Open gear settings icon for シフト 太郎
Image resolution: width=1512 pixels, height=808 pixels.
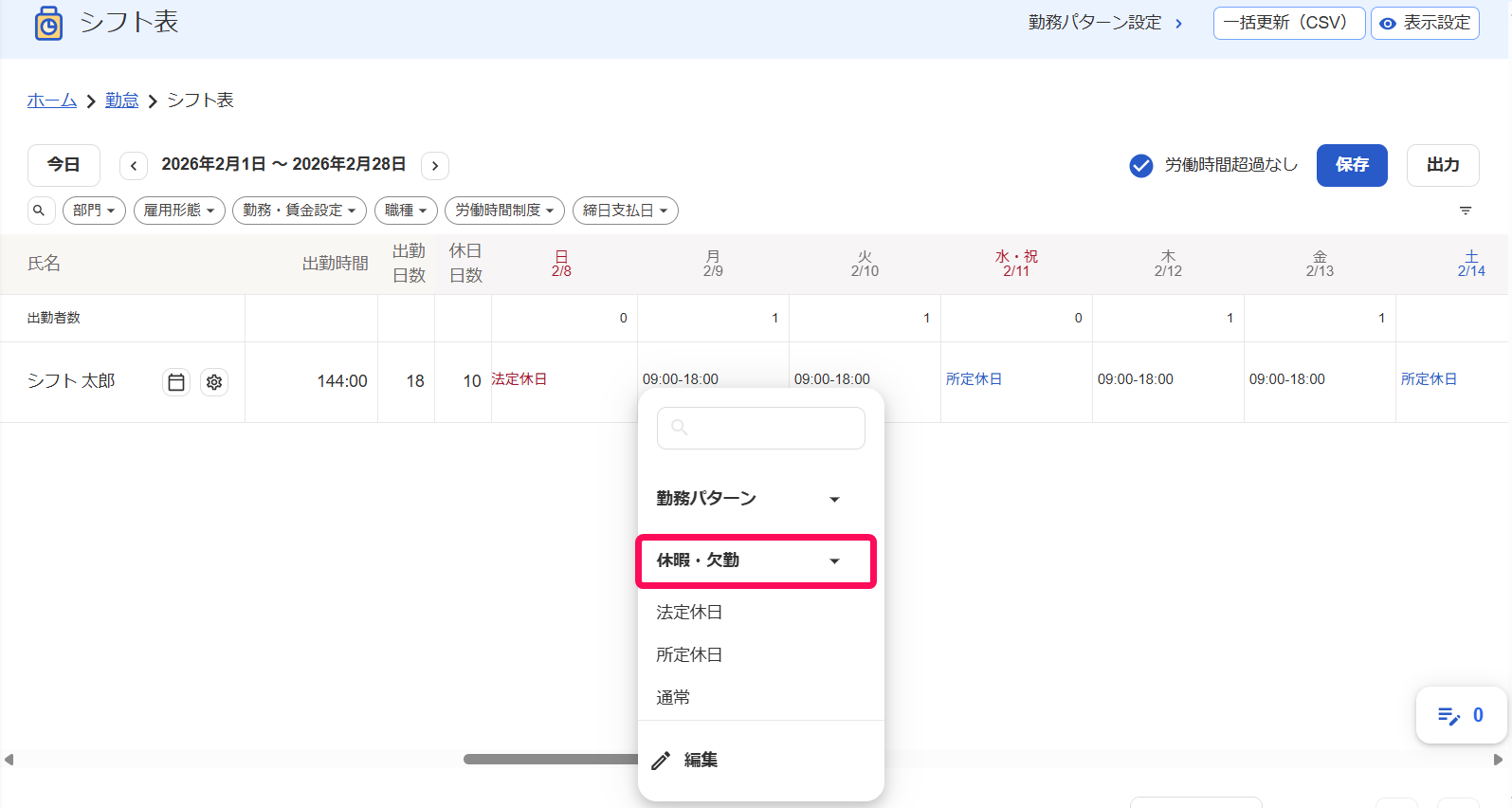(x=214, y=382)
